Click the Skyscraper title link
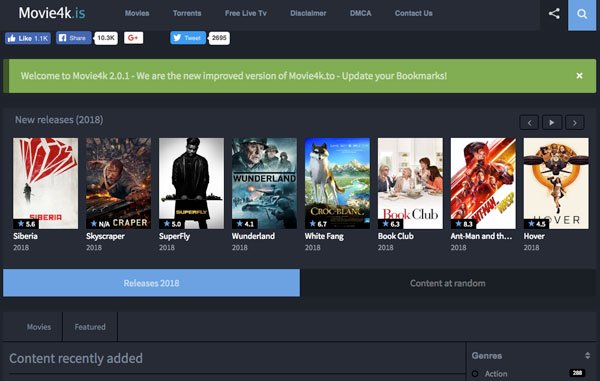The width and height of the screenshot is (600, 381). 105,236
